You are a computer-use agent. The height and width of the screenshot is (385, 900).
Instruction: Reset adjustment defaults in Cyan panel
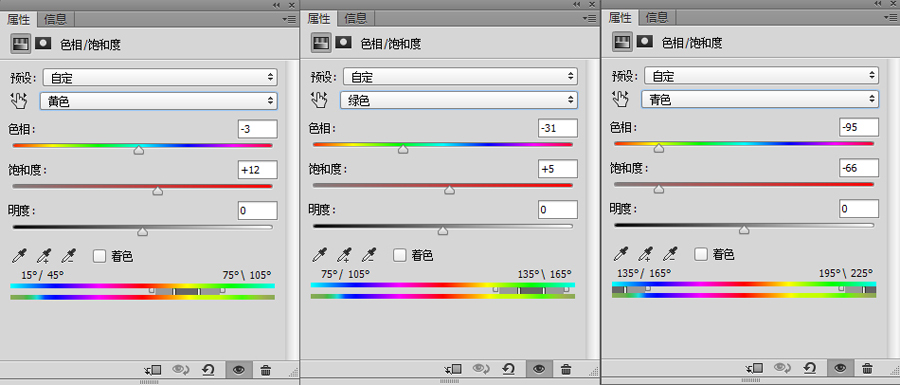coord(810,368)
